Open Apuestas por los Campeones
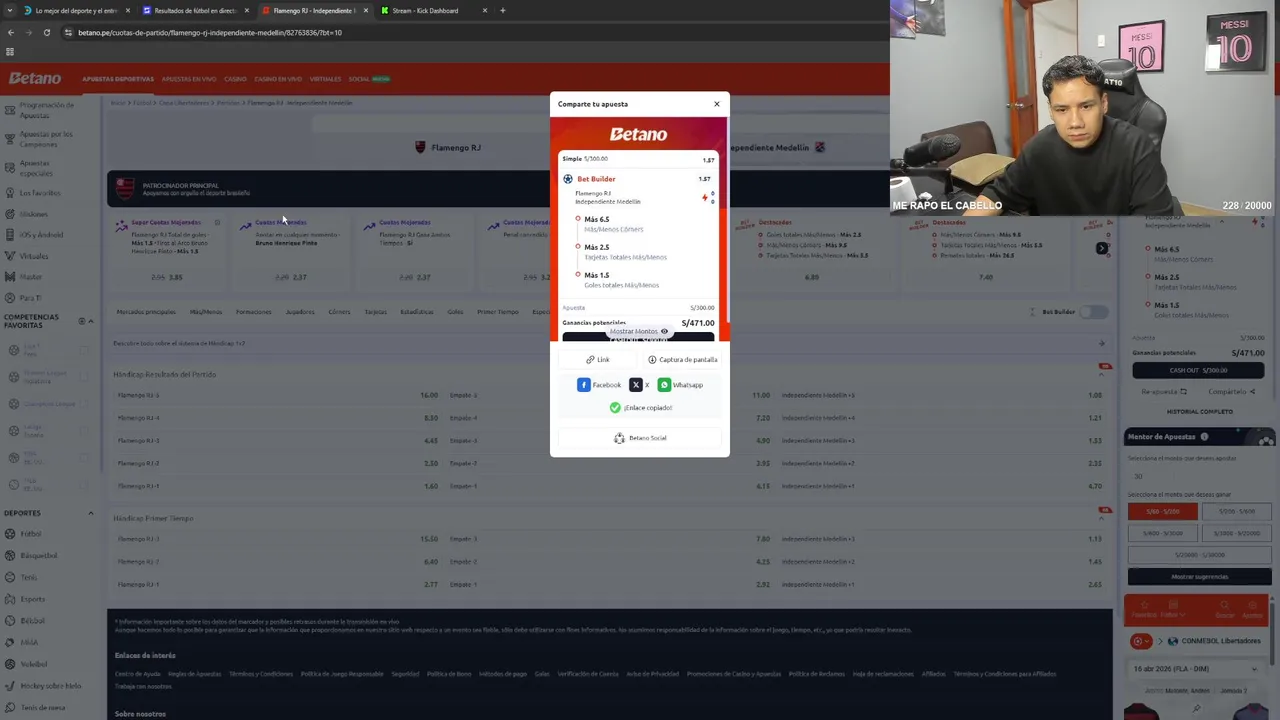The height and width of the screenshot is (720, 1280). 46,139
